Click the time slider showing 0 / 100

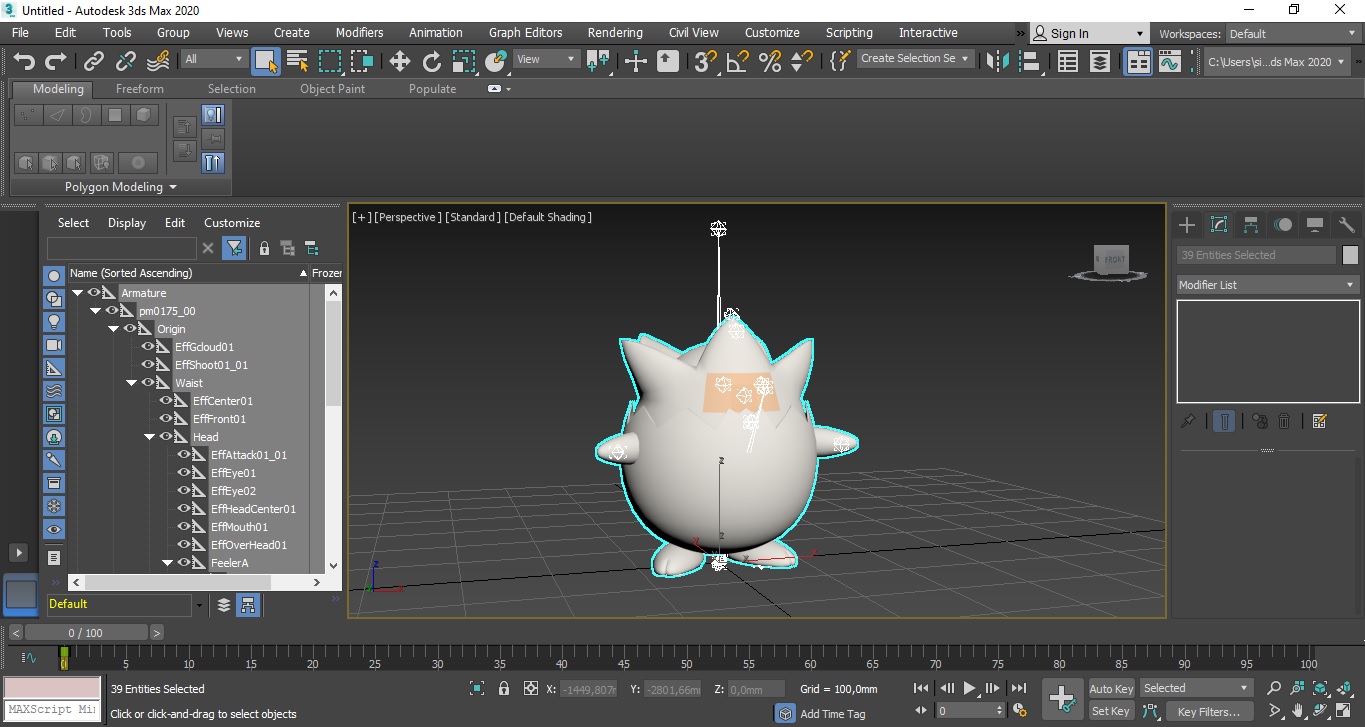(86, 633)
